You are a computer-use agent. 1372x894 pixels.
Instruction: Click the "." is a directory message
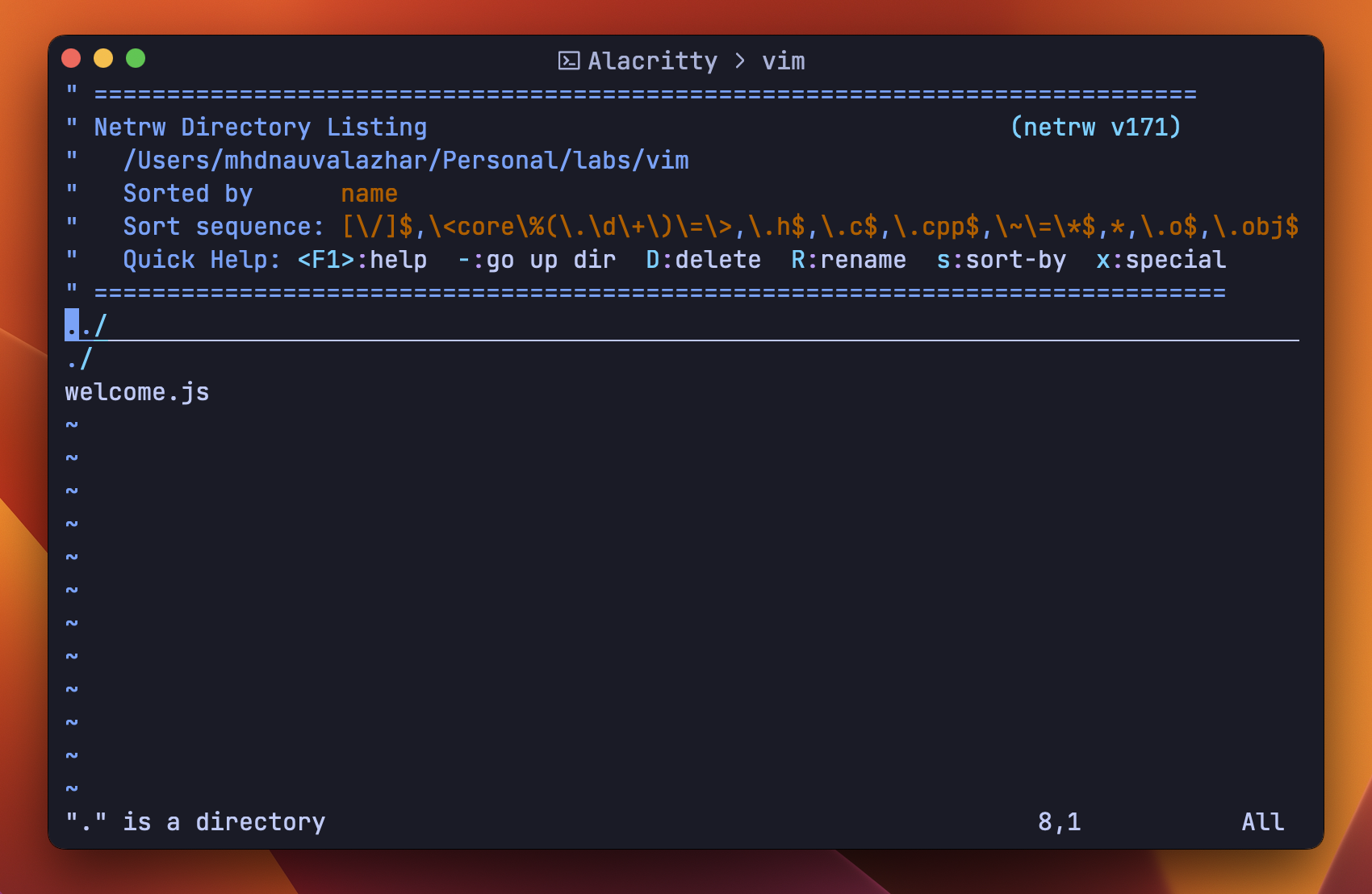tap(195, 821)
